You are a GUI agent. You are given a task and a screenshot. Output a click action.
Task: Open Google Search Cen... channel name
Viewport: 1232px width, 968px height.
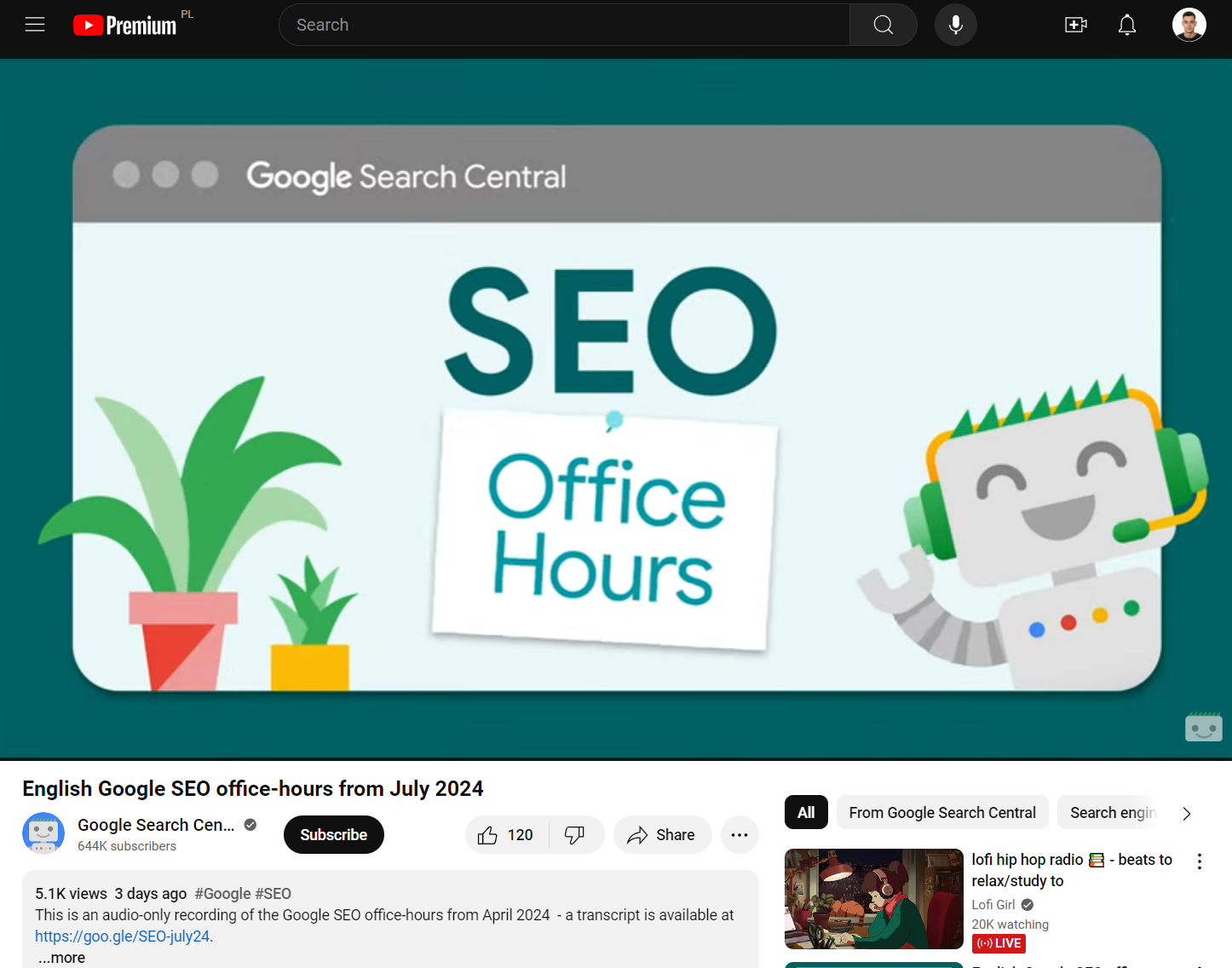(x=156, y=825)
